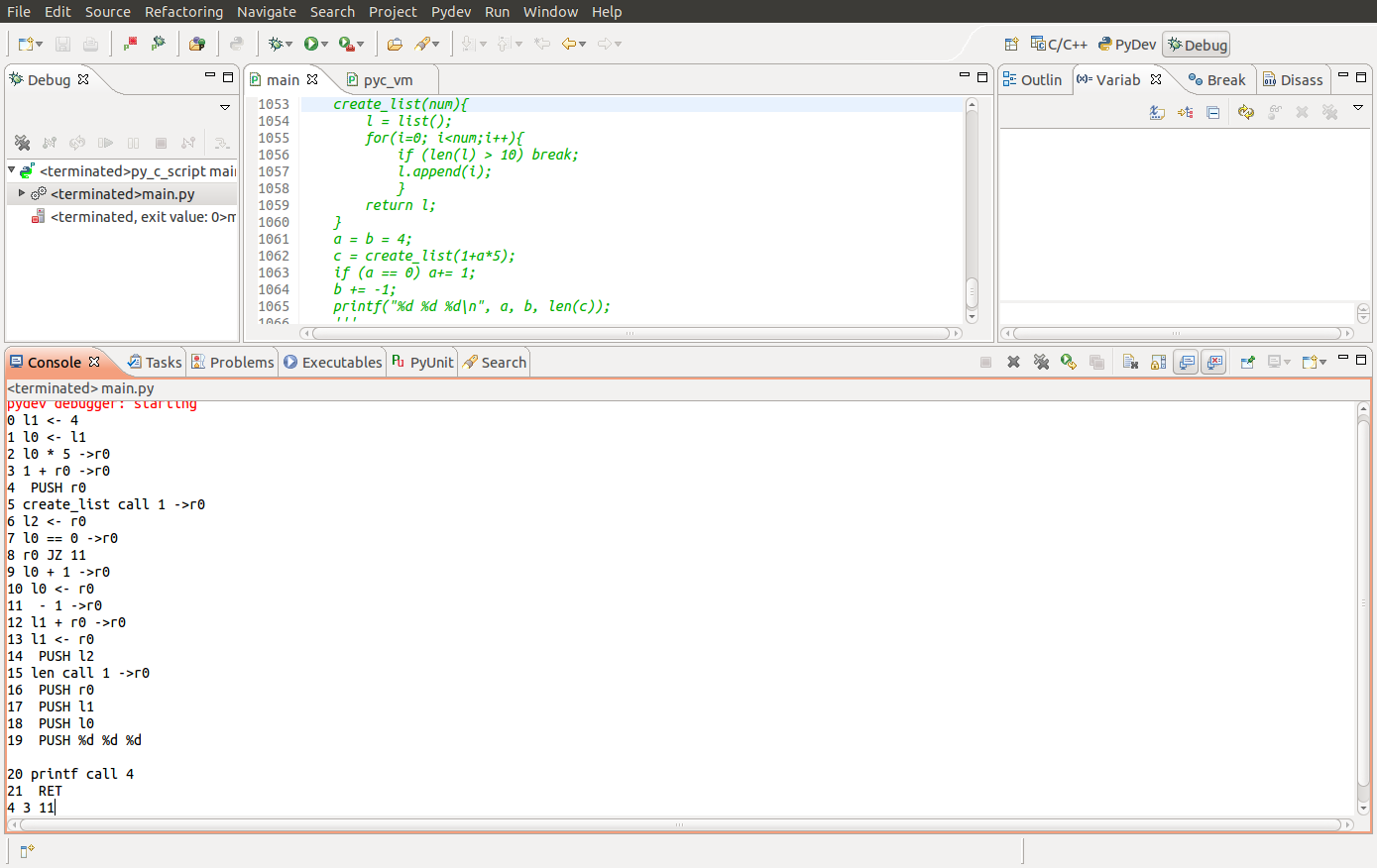The height and width of the screenshot is (868, 1377).
Task: Switch to the C/C++ perspective
Action: click(1059, 45)
